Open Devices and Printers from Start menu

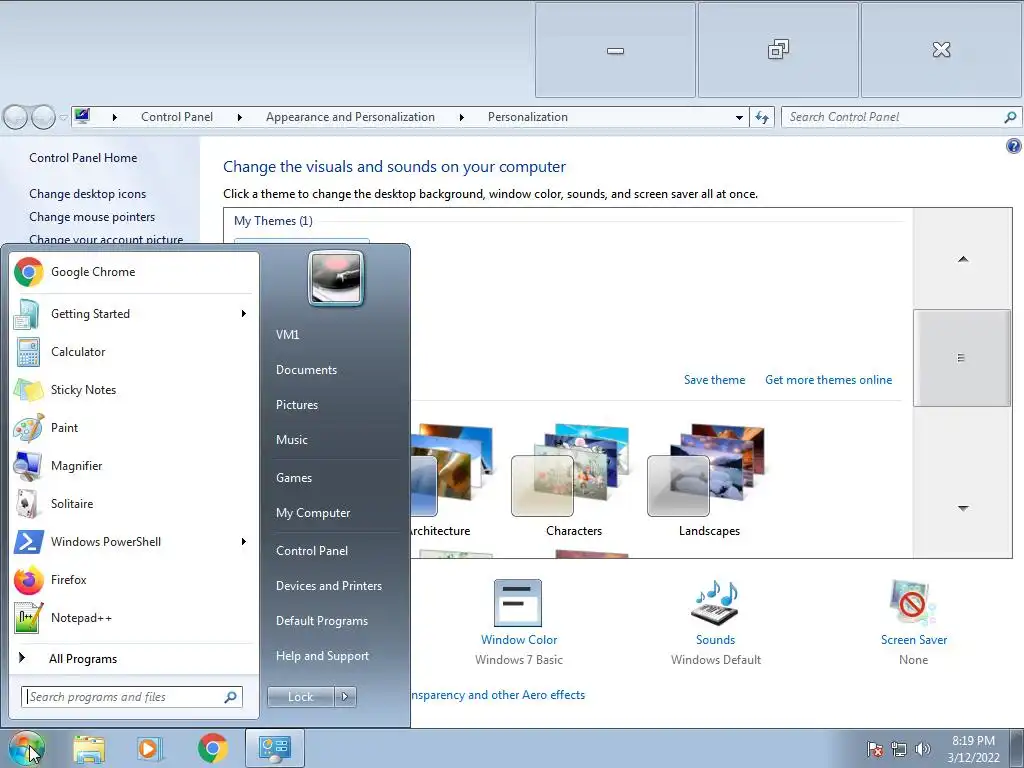point(329,586)
